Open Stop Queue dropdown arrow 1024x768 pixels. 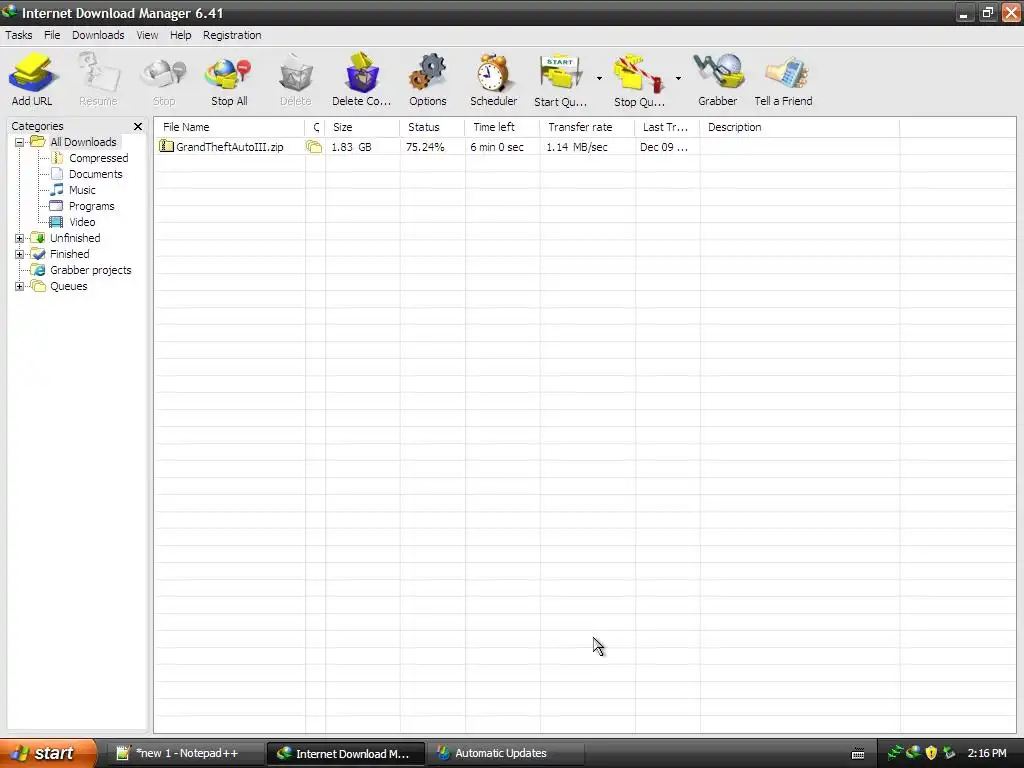[x=678, y=79]
